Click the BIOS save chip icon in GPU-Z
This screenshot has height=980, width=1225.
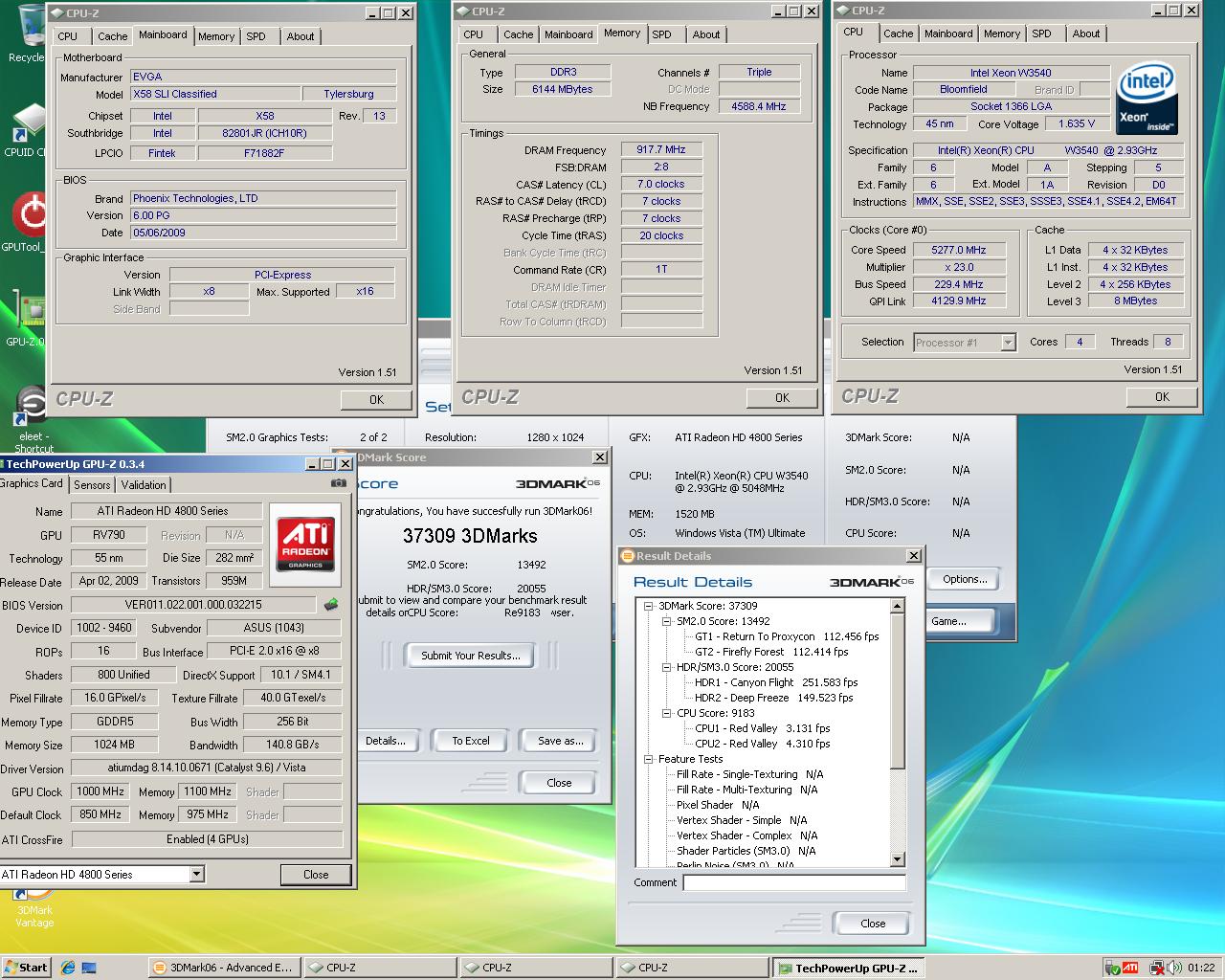pyautogui.click(x=331, y=604)
